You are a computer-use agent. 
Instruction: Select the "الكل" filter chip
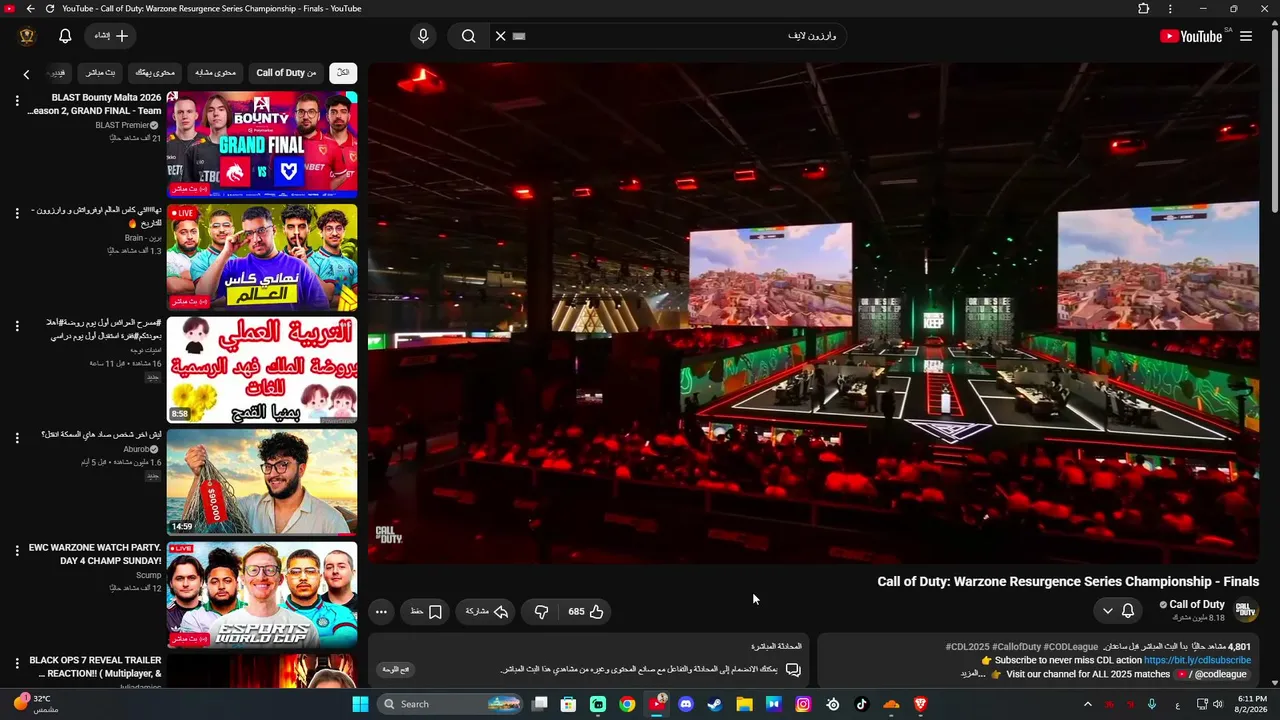(343, 73)
